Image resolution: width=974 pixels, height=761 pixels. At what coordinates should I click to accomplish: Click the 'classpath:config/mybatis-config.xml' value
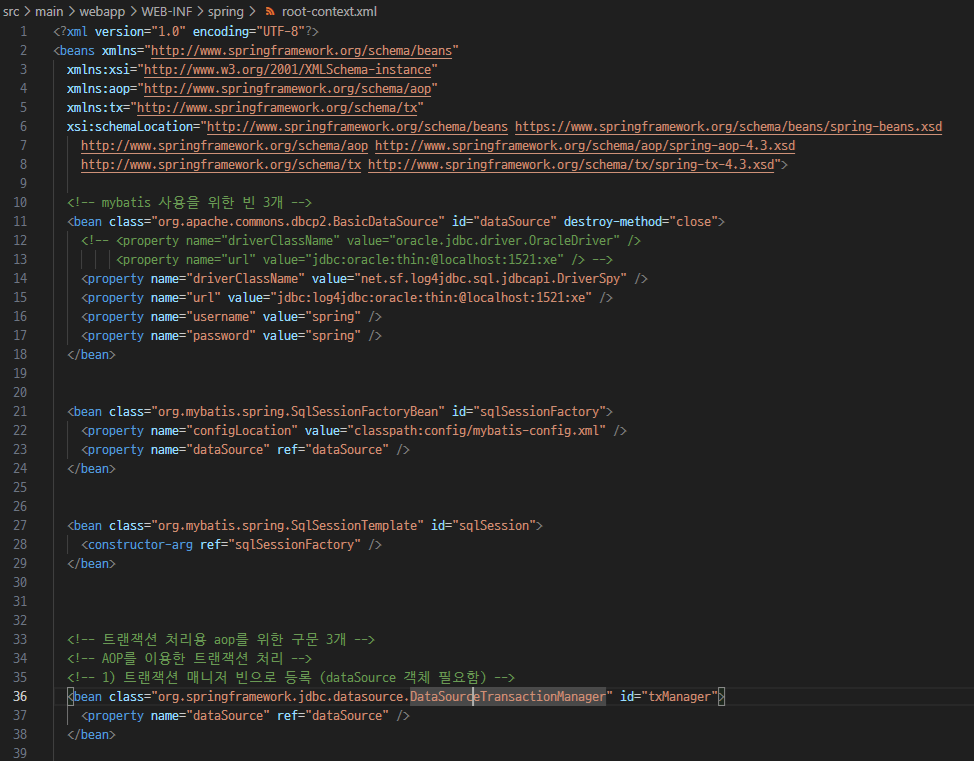click(476, 431)
